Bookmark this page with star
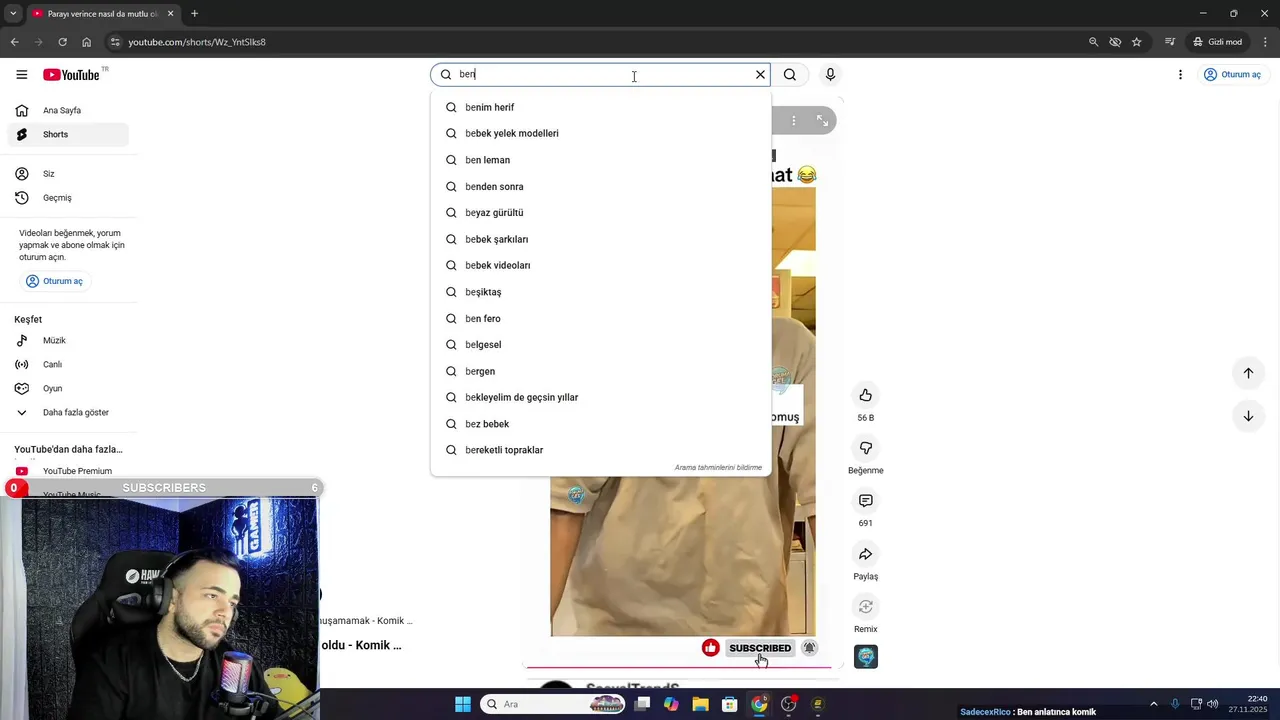The image size is (1280, 720). (1137, 42)
